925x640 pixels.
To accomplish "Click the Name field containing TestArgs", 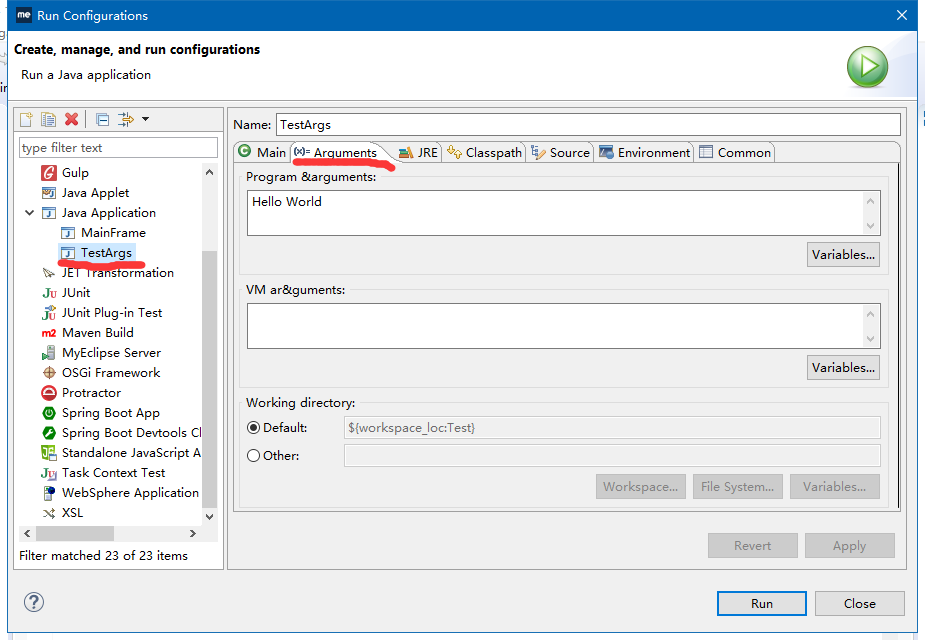I will [588, 124].
